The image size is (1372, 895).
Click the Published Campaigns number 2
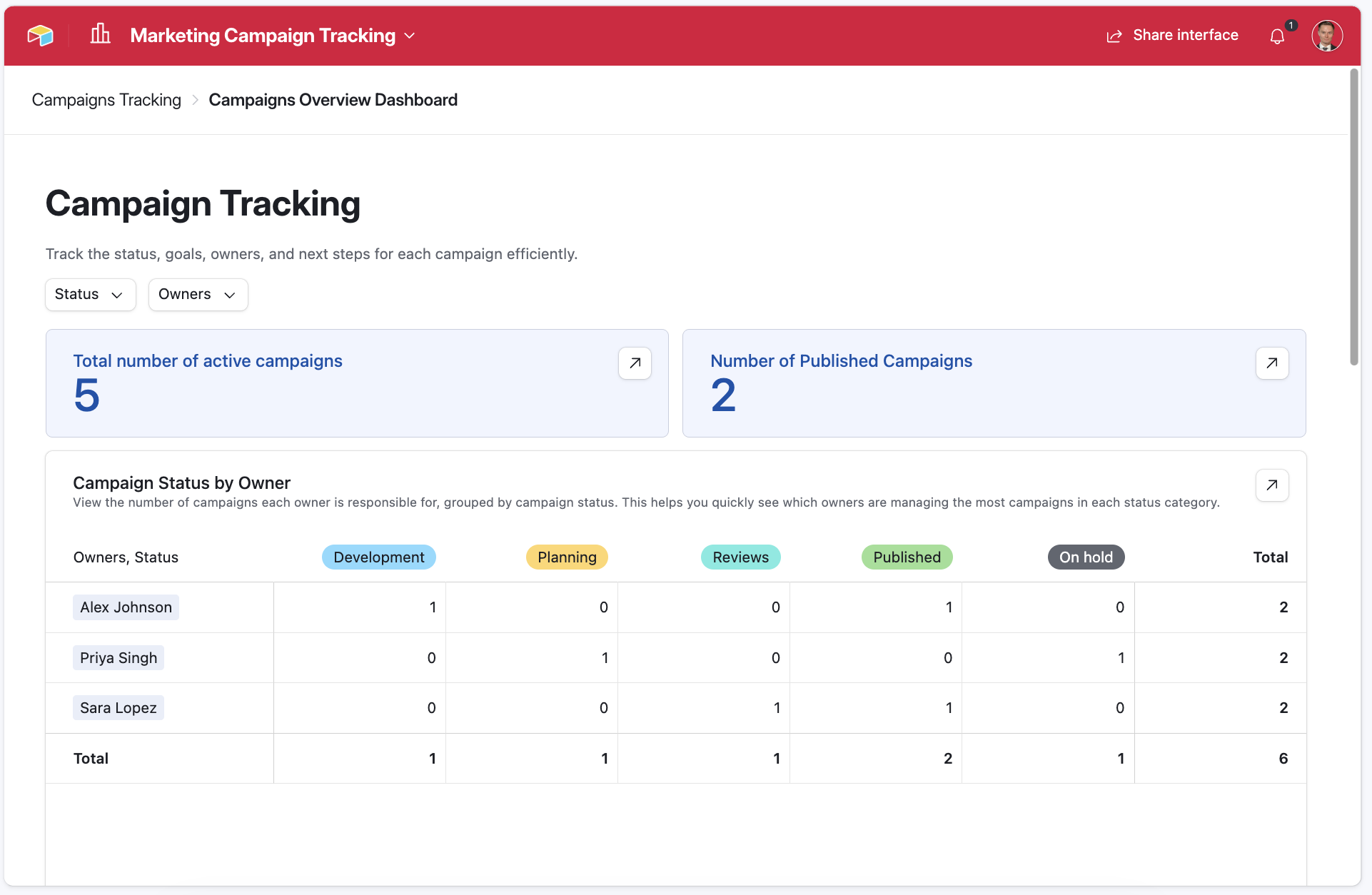723,395
